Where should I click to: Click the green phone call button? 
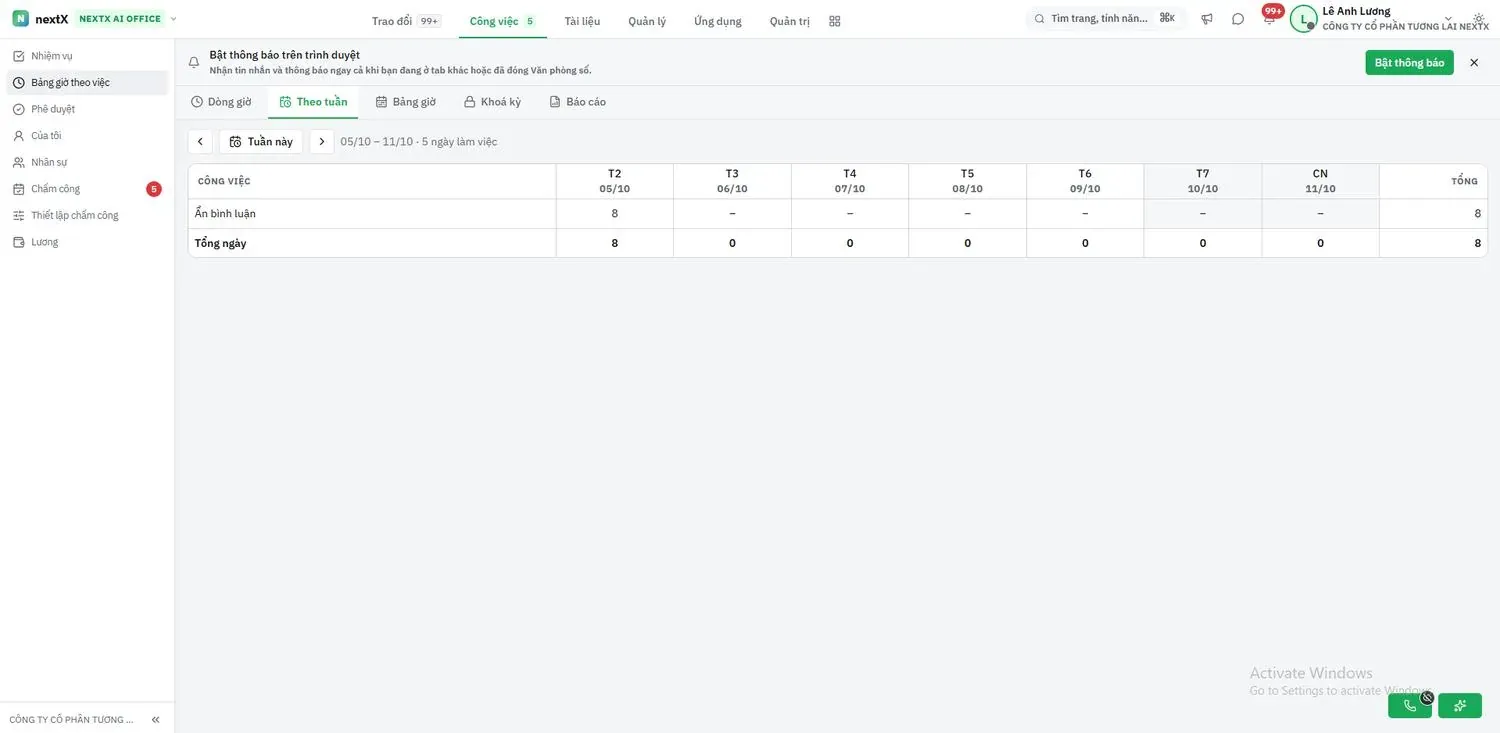tap(1410, 706)
